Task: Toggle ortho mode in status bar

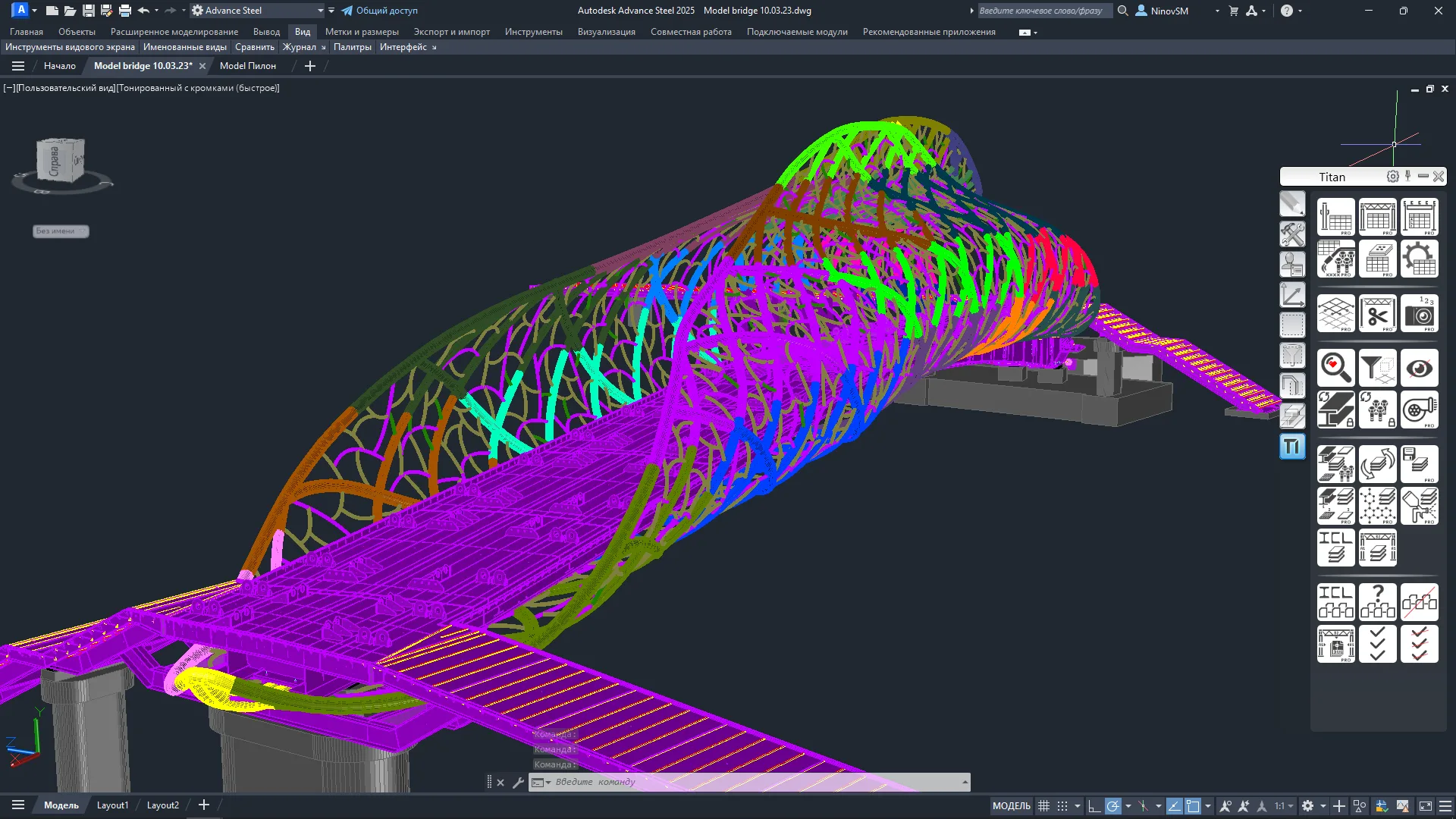Action: pyautogui.click(x=1094, y=806)
